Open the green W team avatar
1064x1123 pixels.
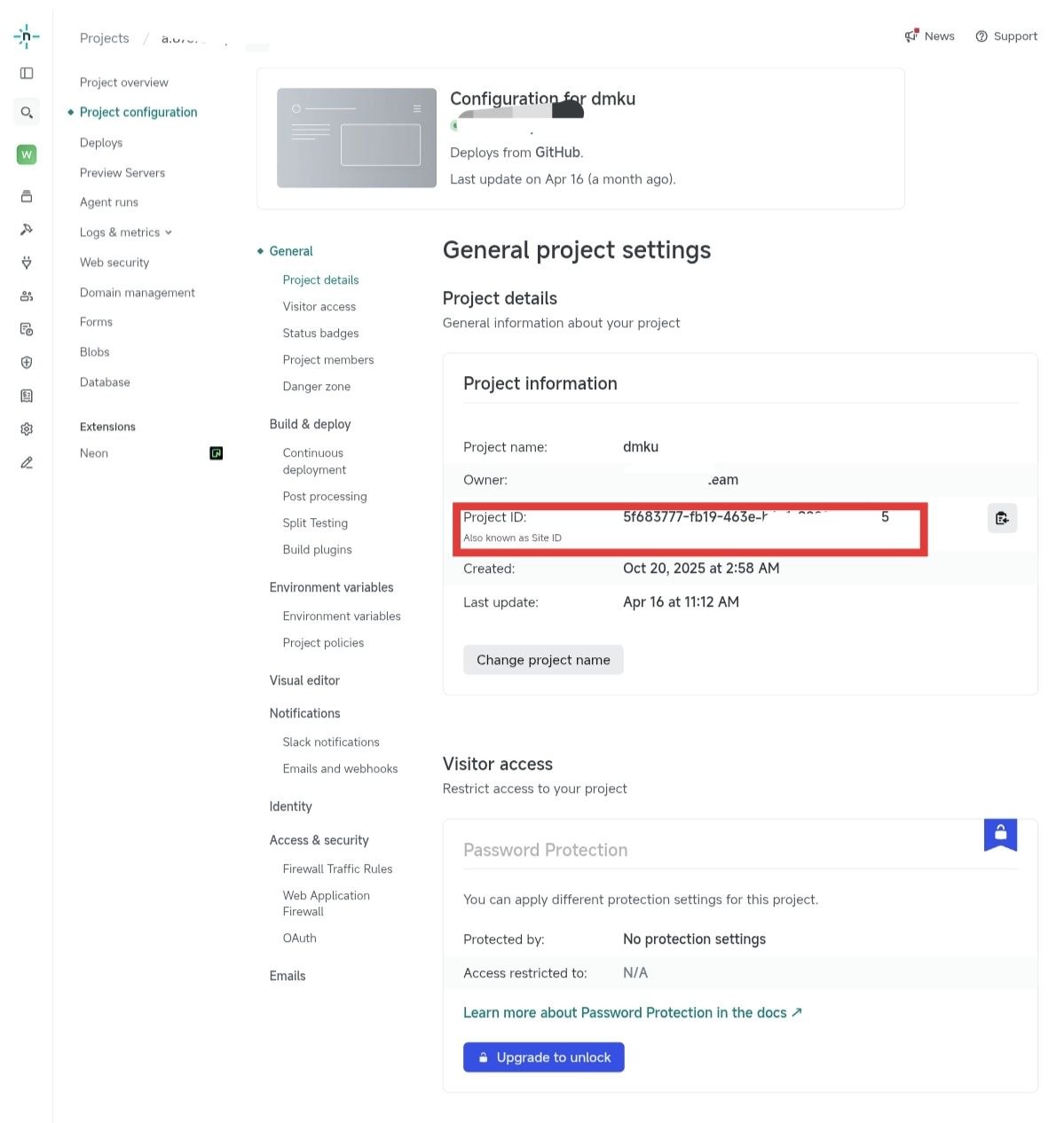tap(27, 154)
